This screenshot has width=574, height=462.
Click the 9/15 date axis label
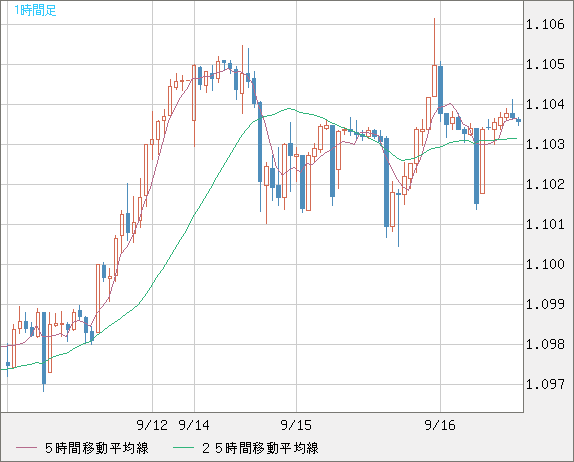pos(296,425)
